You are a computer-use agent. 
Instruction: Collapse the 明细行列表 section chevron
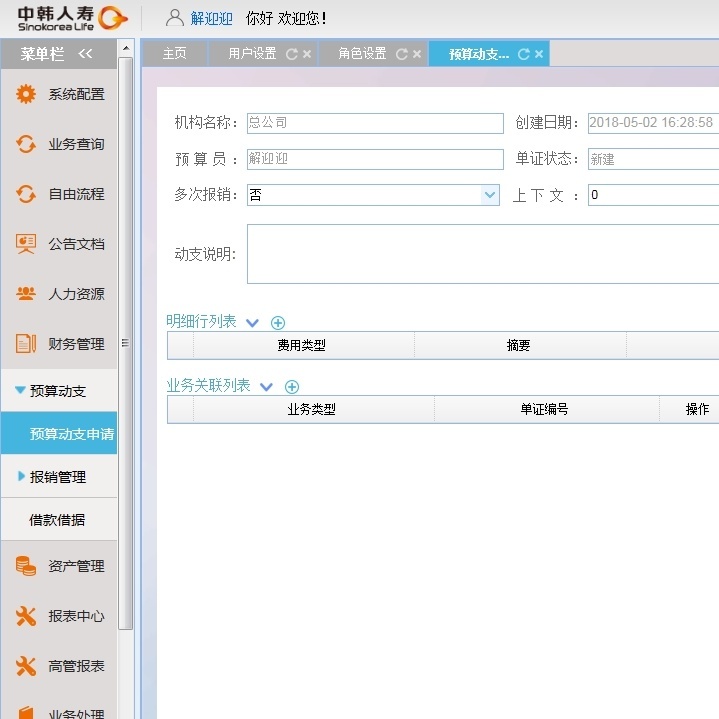tap(252, 322)
